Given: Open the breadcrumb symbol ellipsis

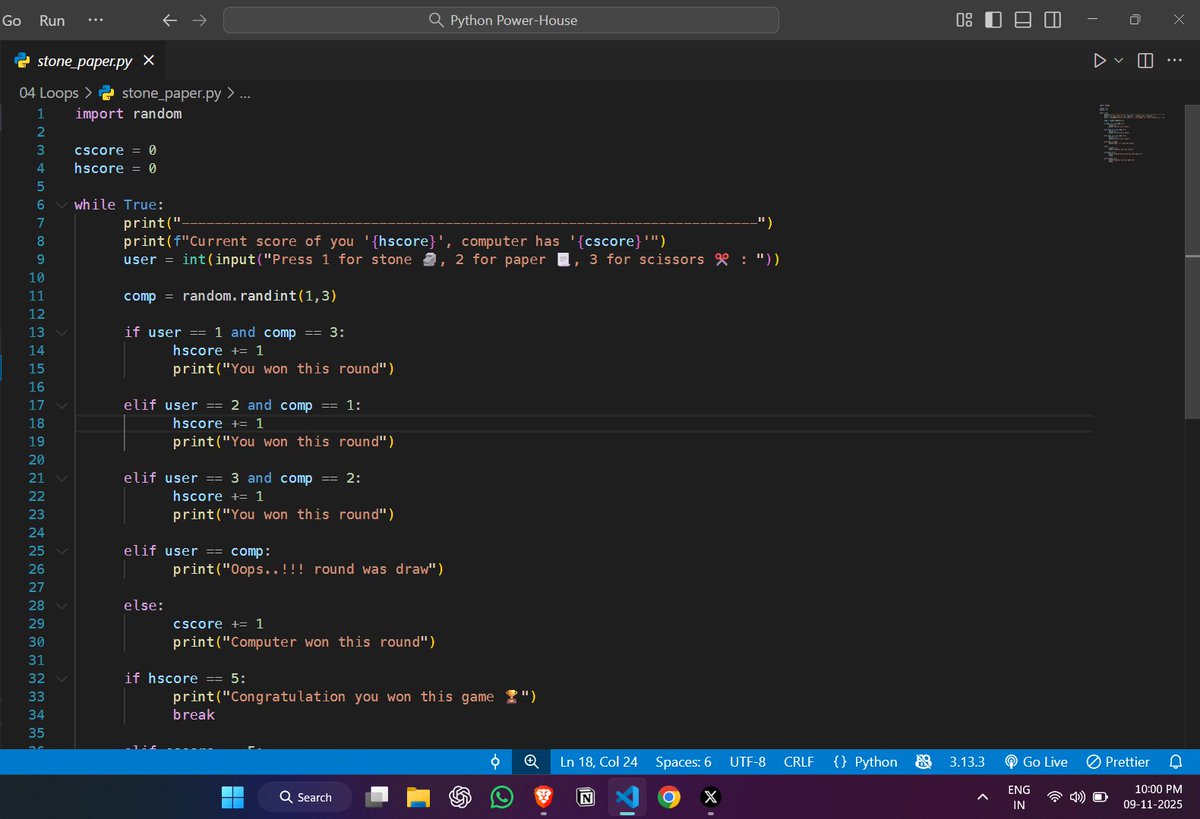Looking at the screenshot, I should coord(245,93).
